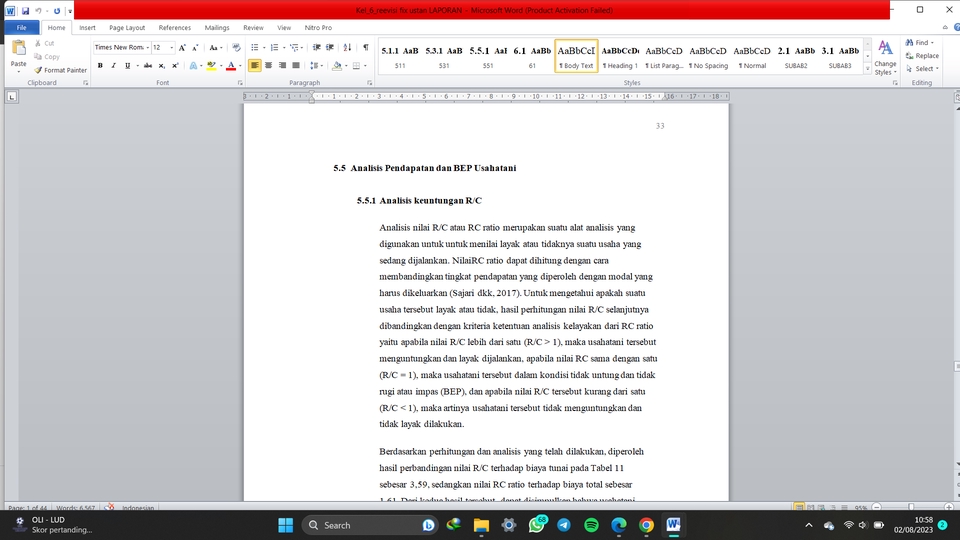Expand the Styles gallery More arrow
The image size is (960, 540).
[868, 69]
